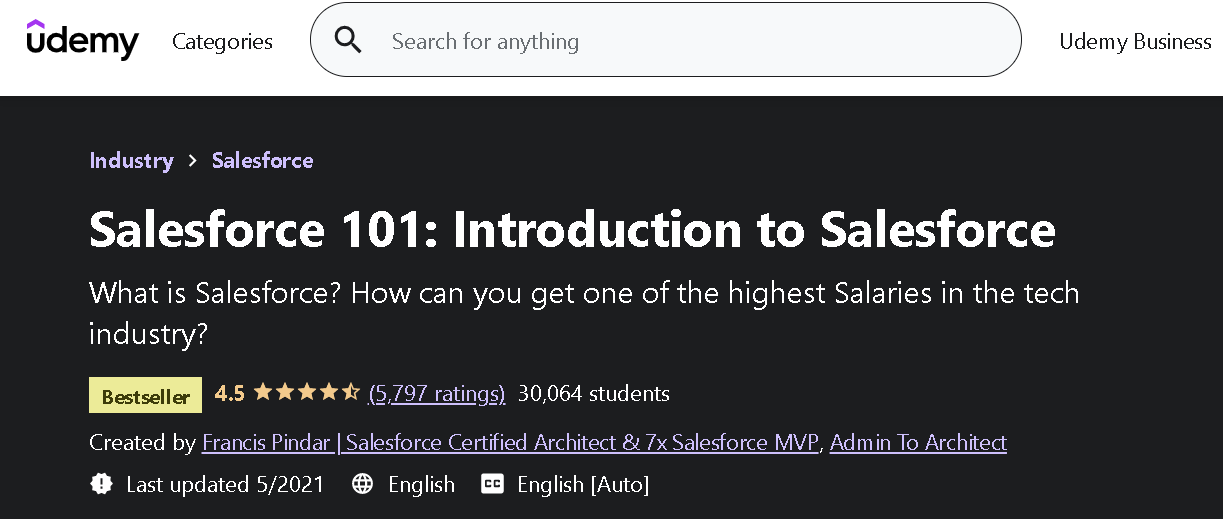Click the English language text
This screenshot has width=1223, height=519.
421,485
